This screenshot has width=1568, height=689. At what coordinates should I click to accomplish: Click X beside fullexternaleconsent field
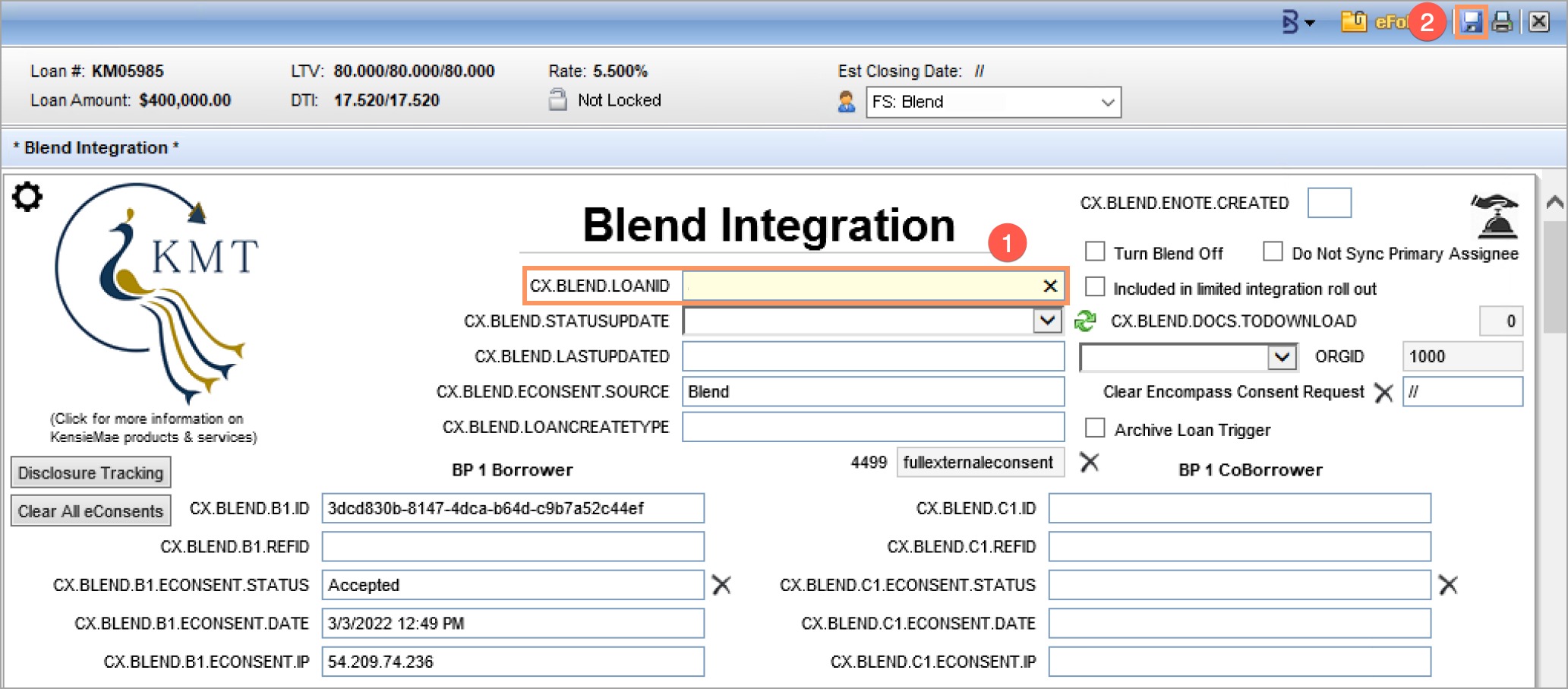[x=1090, y=462]
